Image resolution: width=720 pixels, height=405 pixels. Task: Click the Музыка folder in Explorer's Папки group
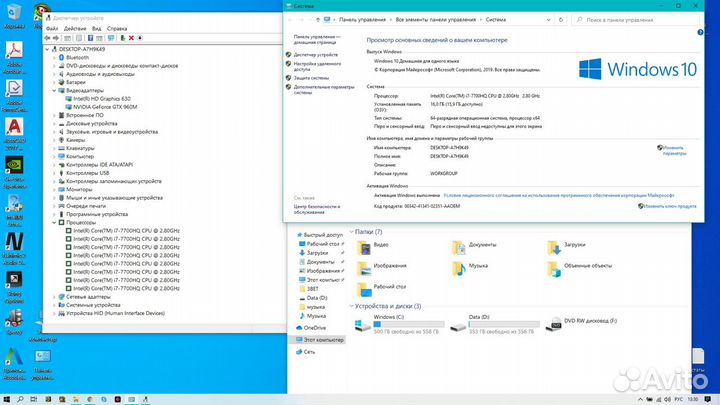(x=470, y=269)
